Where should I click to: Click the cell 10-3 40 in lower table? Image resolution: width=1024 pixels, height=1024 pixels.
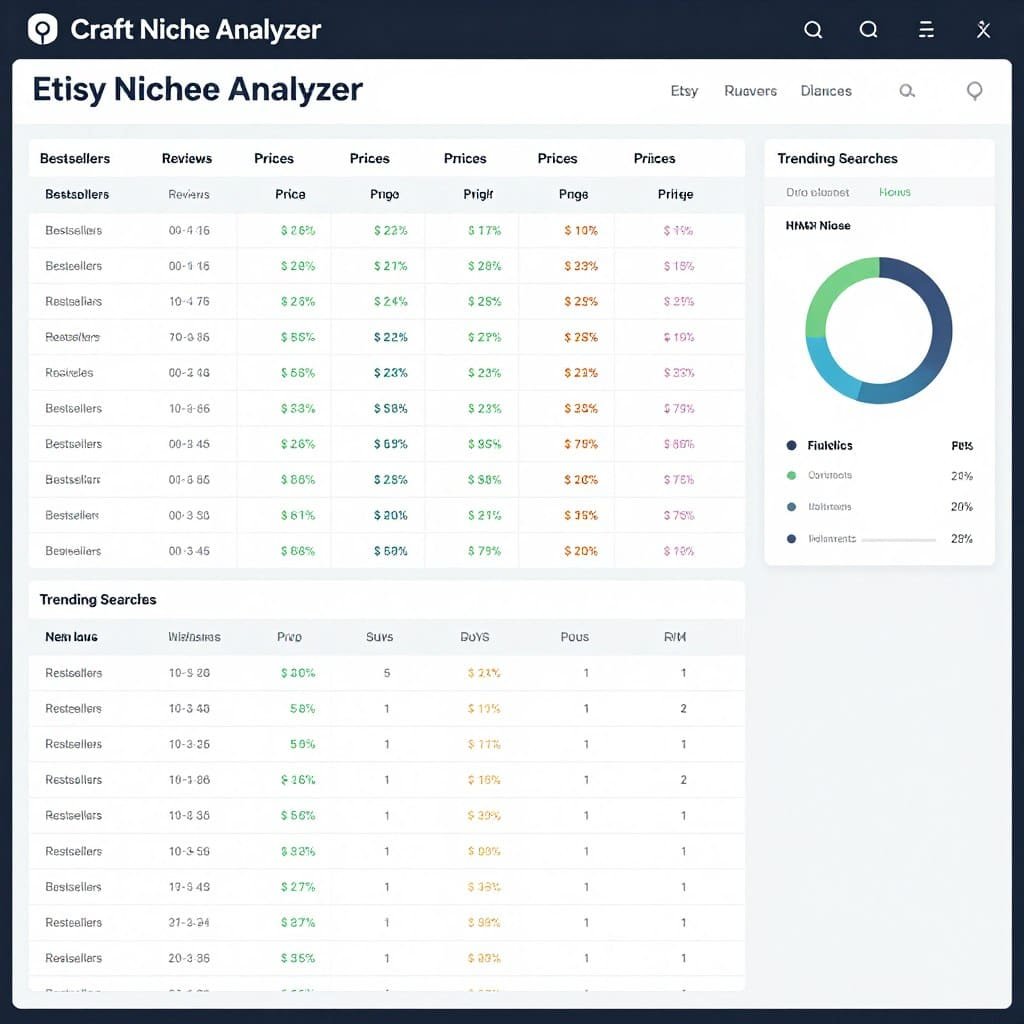[x=189, y=709]
